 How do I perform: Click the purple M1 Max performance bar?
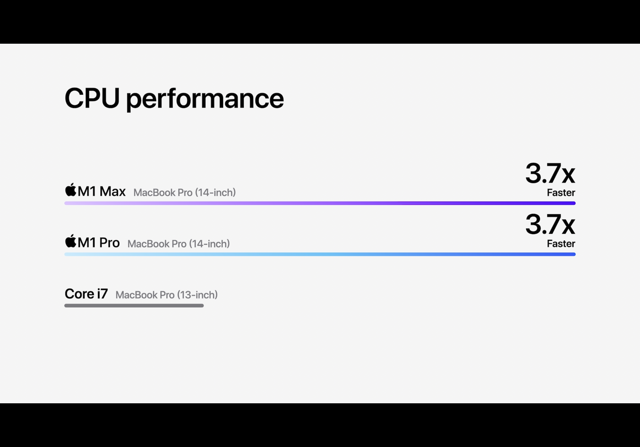coord(320,203)
